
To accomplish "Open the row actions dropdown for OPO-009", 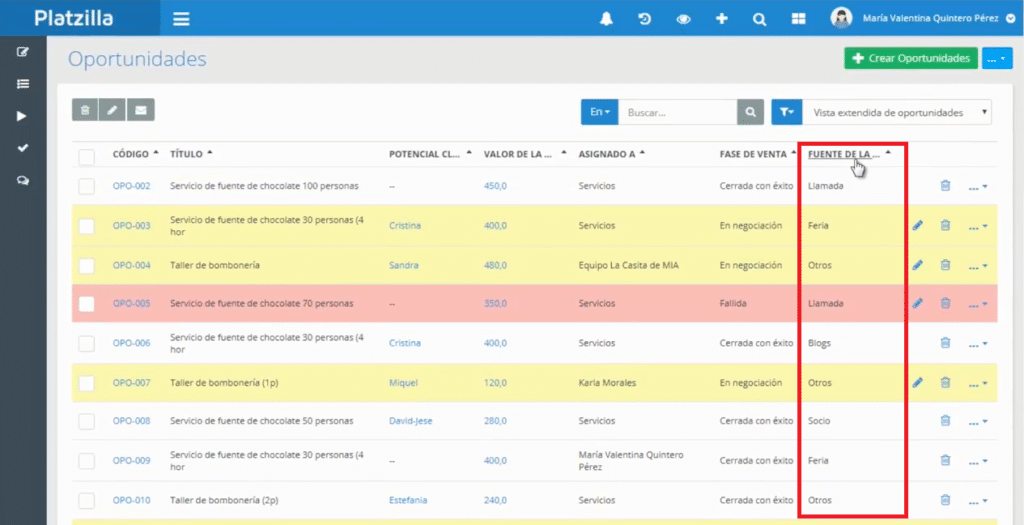I will [978, 462].
